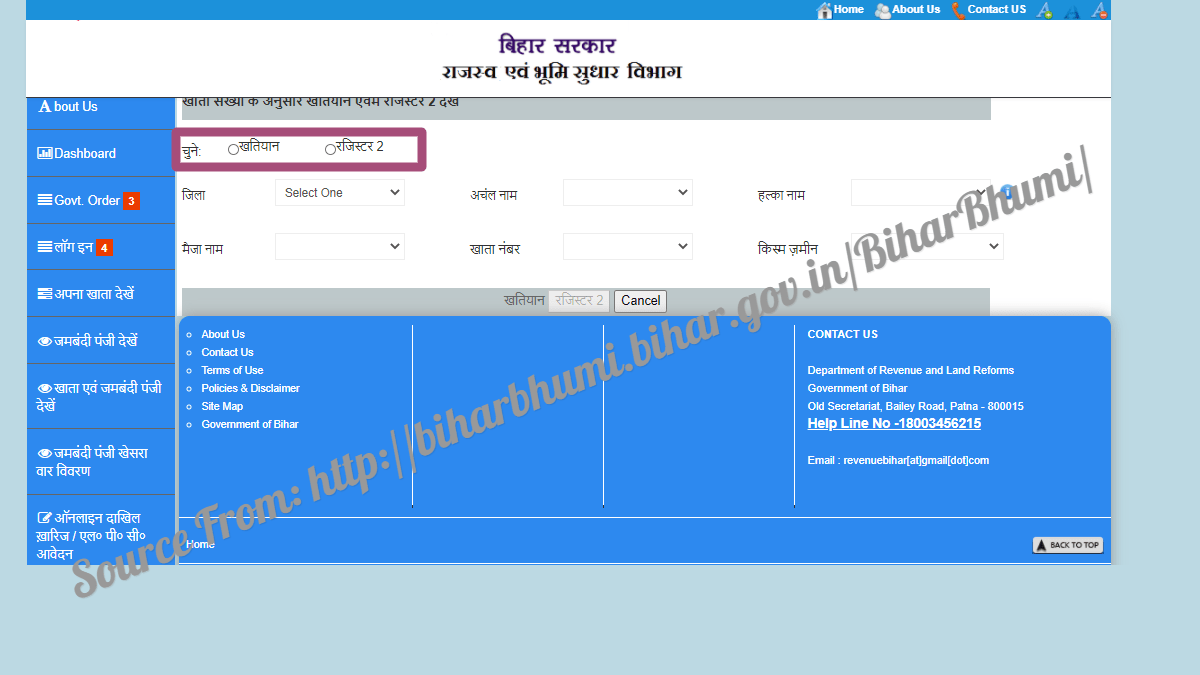
Task: Click BACK TO TOP at page bottom
Action: tap(1067, 544)
